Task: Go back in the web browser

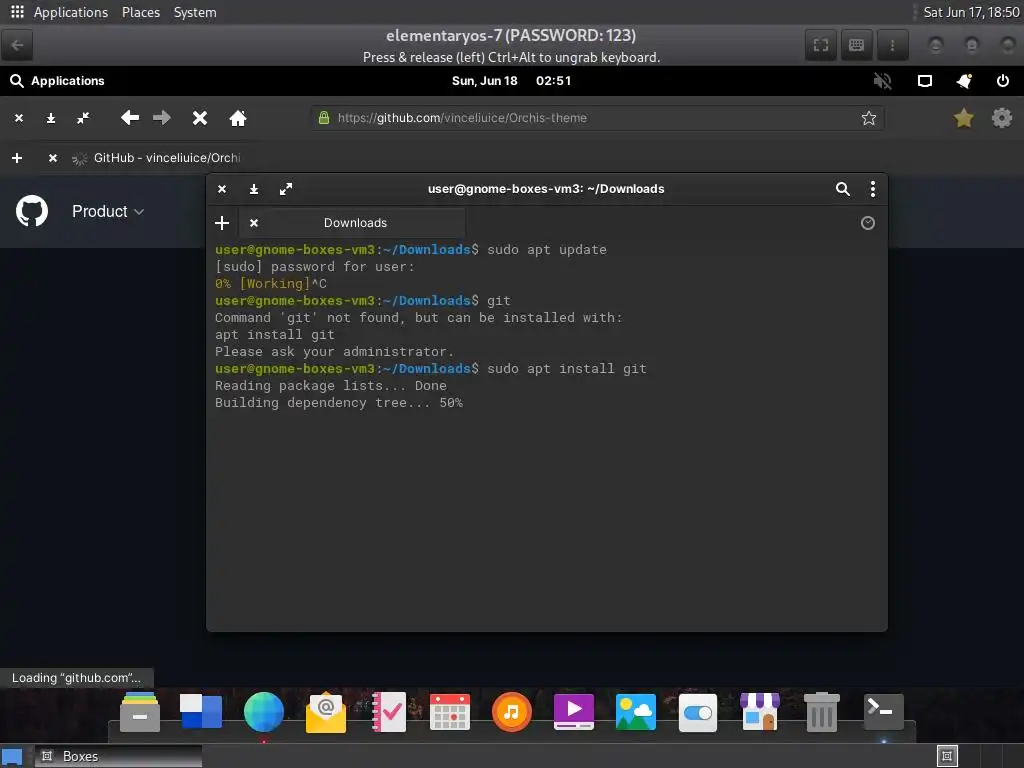Action: (130, 118)
